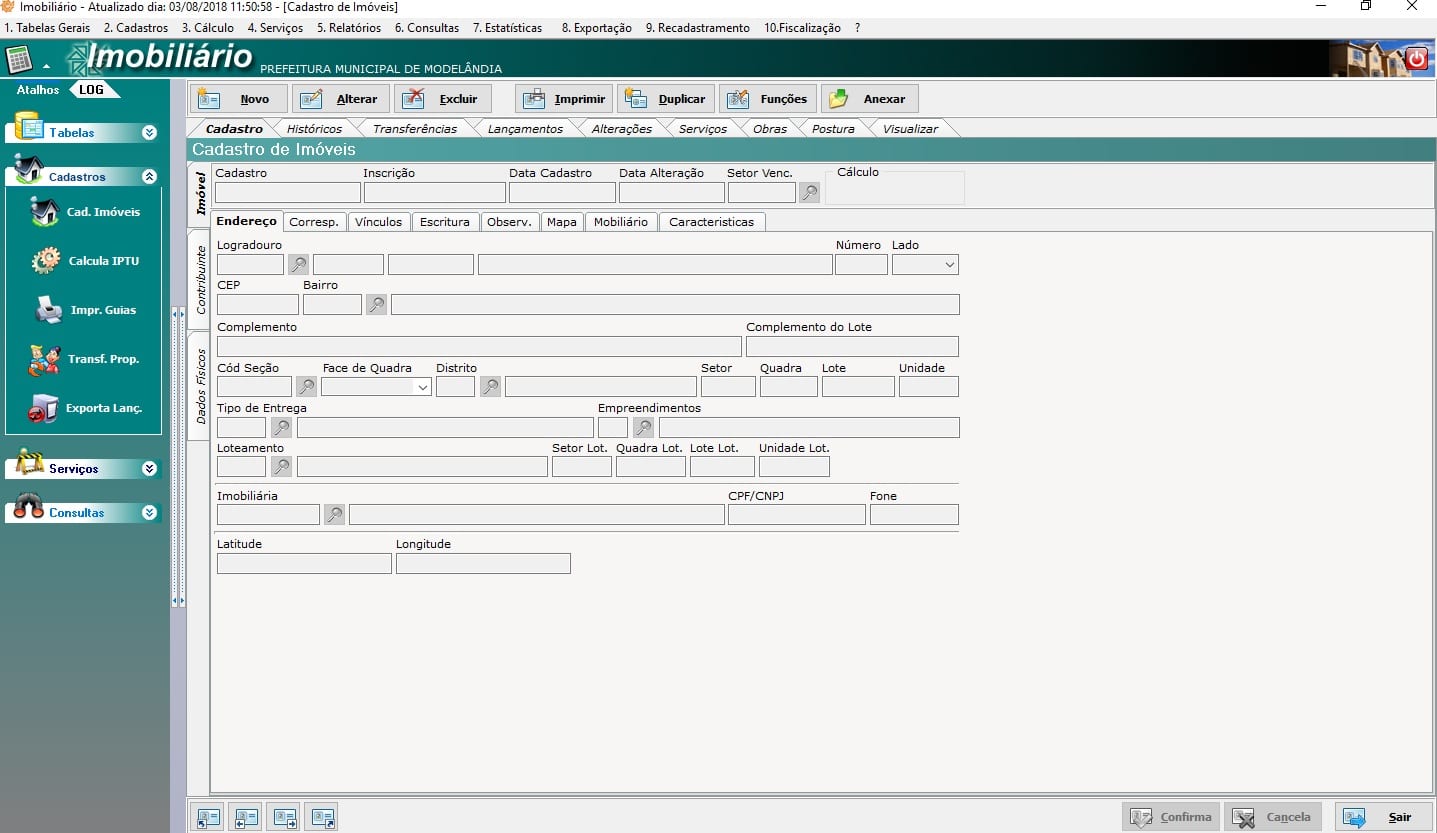The image size is (1437, 833).
Task: Click the red power icon in header
Action: click(1416, 59)
